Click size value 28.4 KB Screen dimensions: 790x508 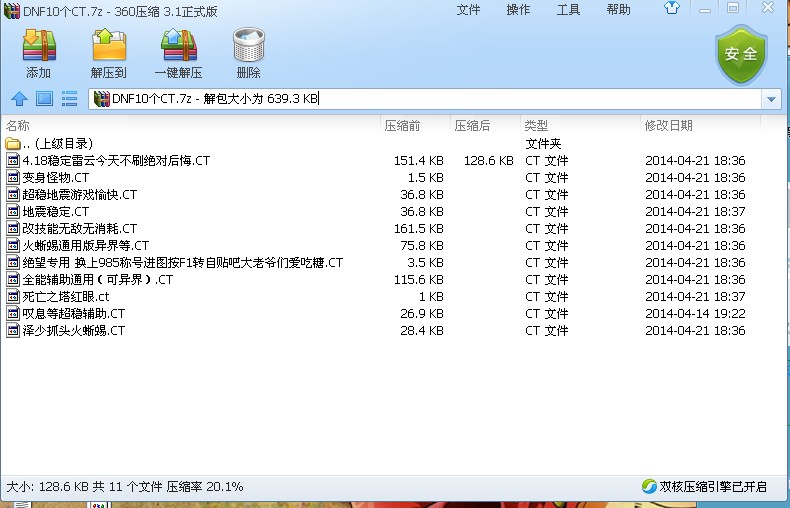click(x=422, y=331)
